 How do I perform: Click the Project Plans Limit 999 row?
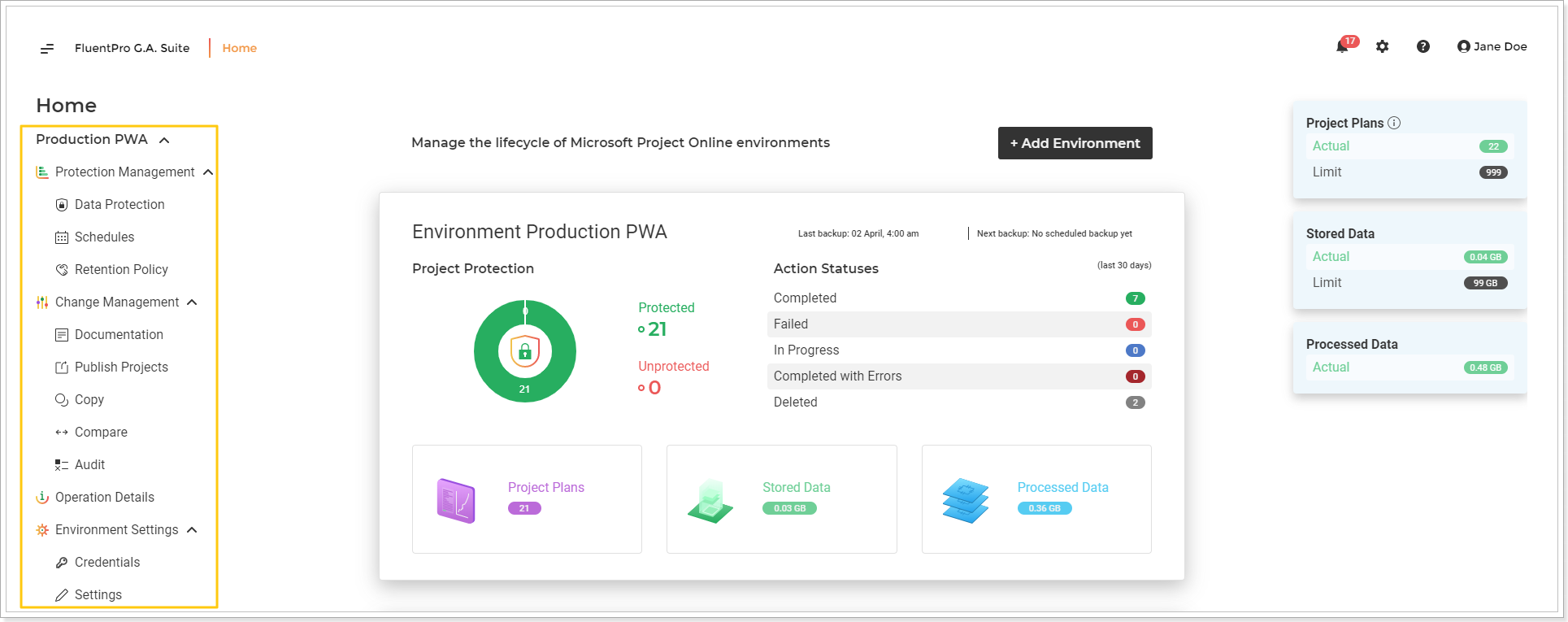tap(1409, 172)
